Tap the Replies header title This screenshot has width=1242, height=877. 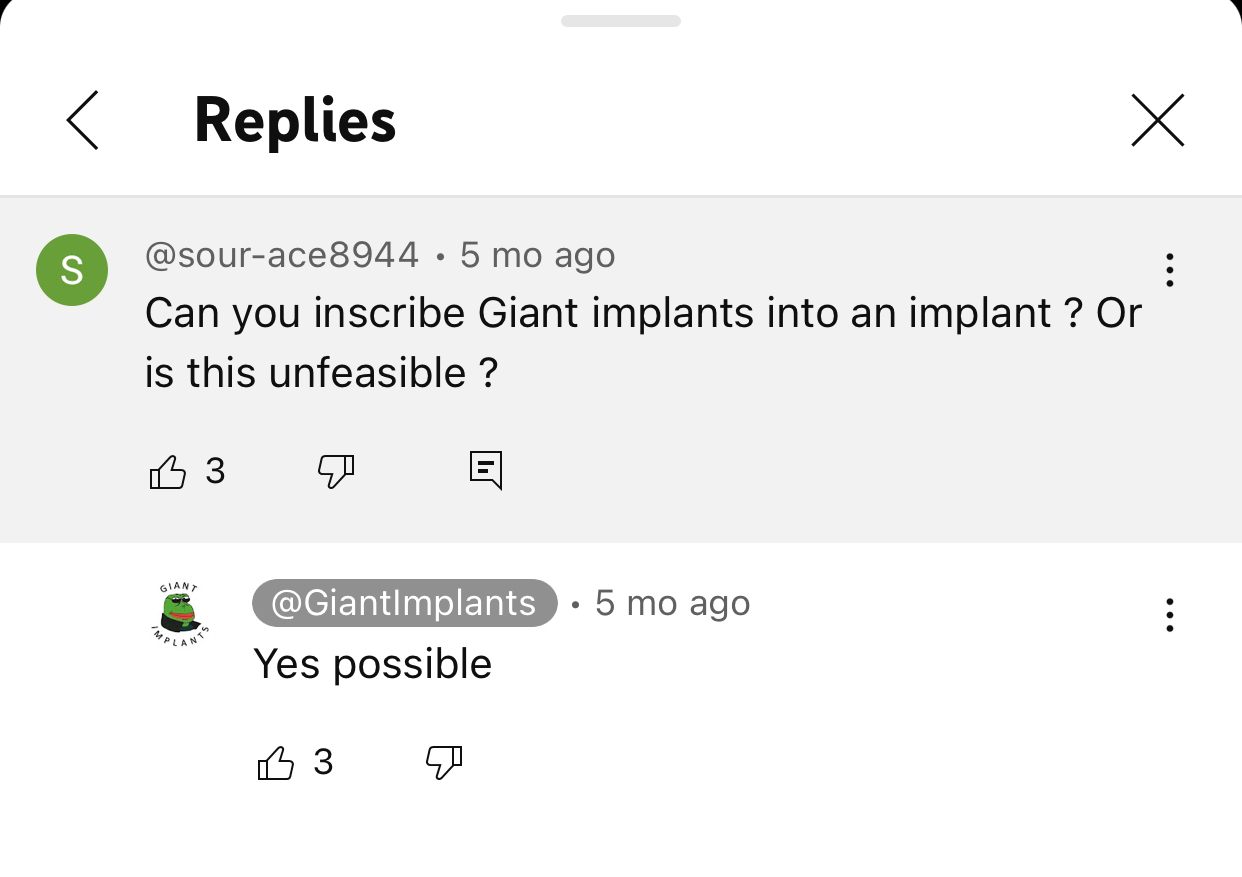pyautogui.click(x=295, y=121)
